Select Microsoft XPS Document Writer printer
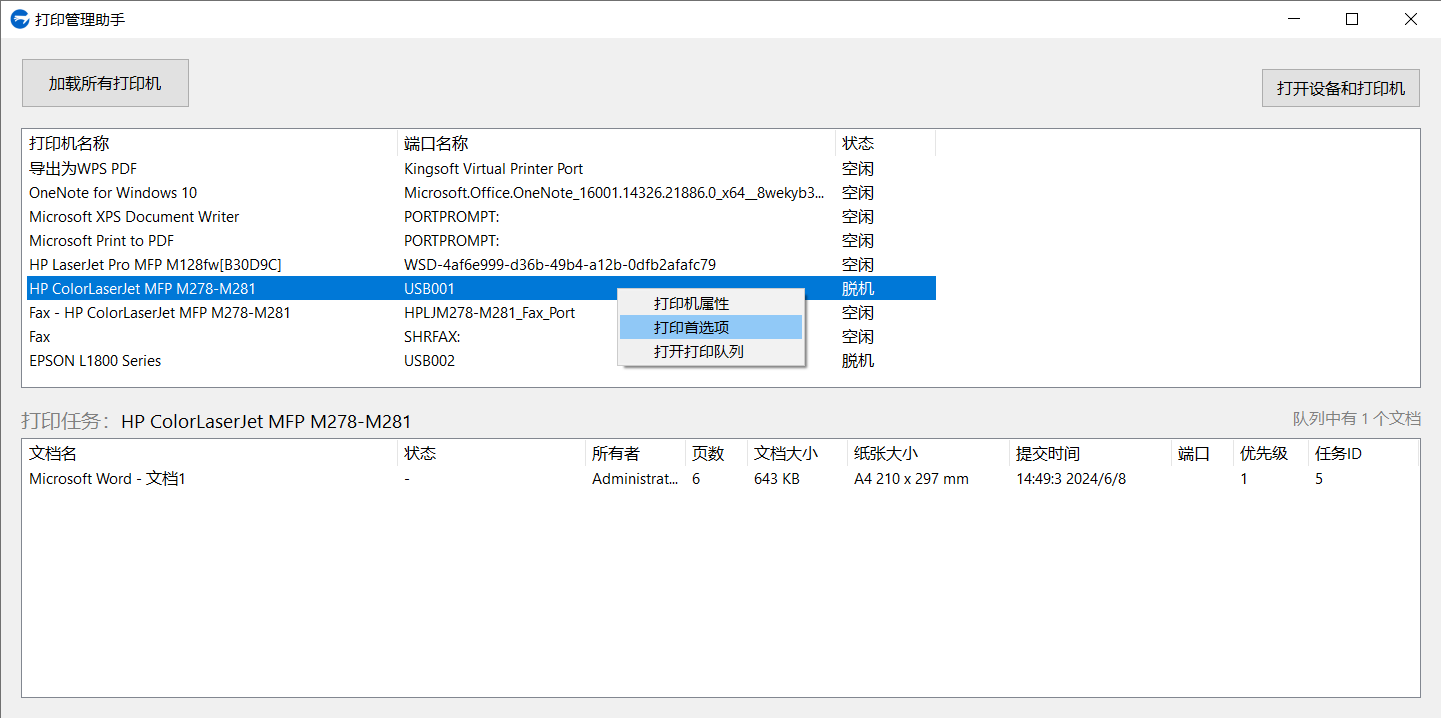The height and width of the screenshot is (718, 1441). pyautogui.click(x=479, y=217)
